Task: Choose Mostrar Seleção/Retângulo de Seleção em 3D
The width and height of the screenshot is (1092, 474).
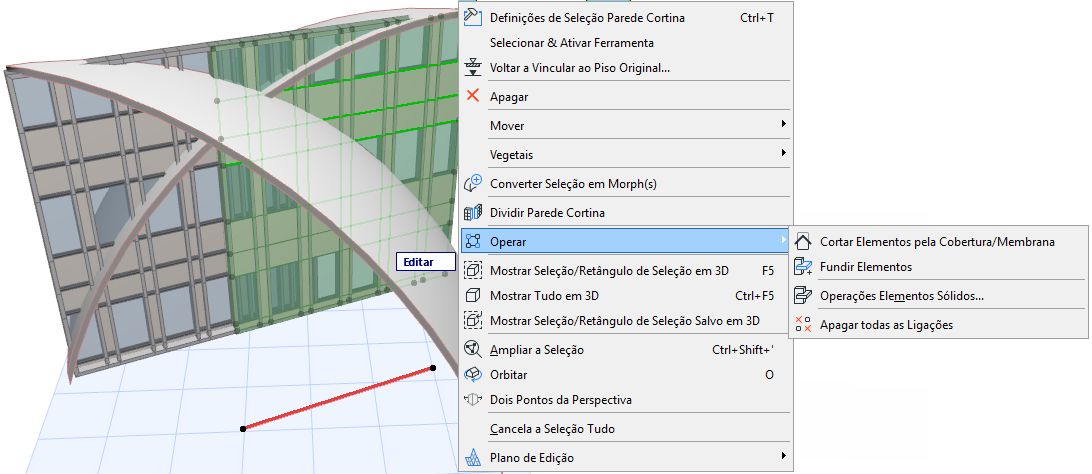Action: (626, 270)
